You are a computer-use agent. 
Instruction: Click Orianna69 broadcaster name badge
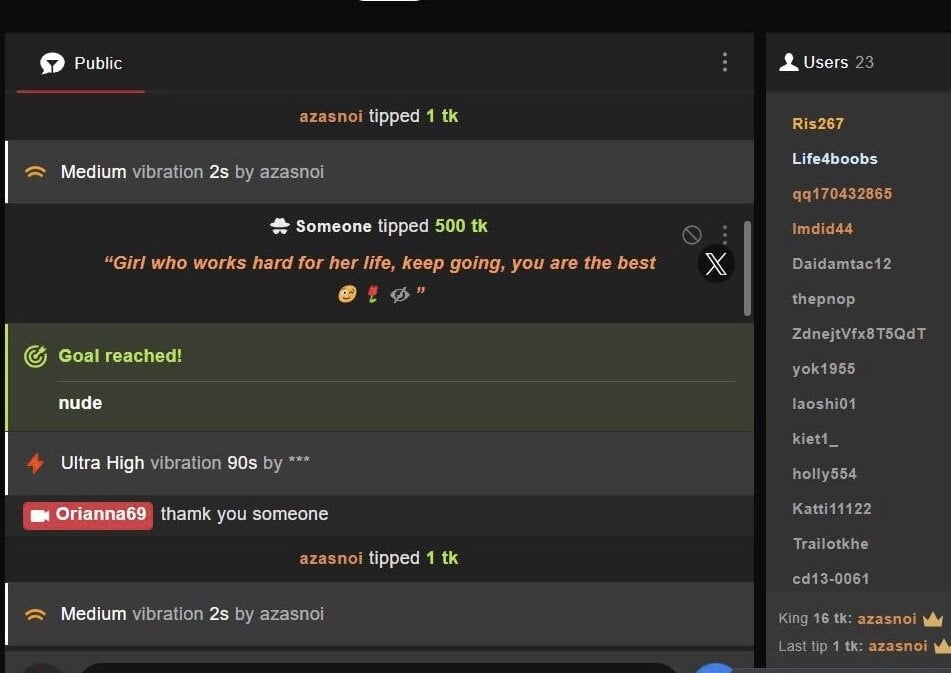tap(88, 515)
